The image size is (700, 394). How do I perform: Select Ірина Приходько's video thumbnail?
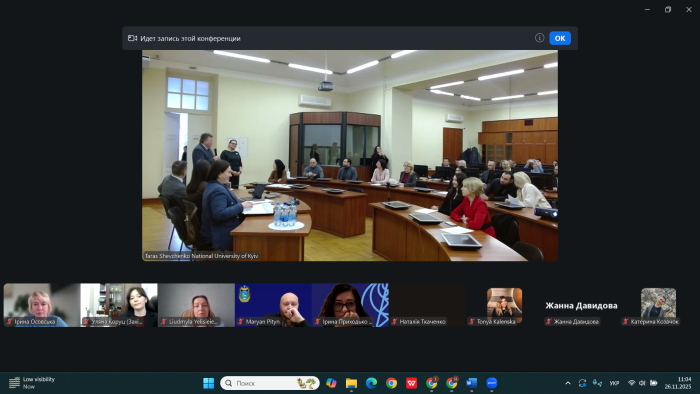tap(350, 305)
